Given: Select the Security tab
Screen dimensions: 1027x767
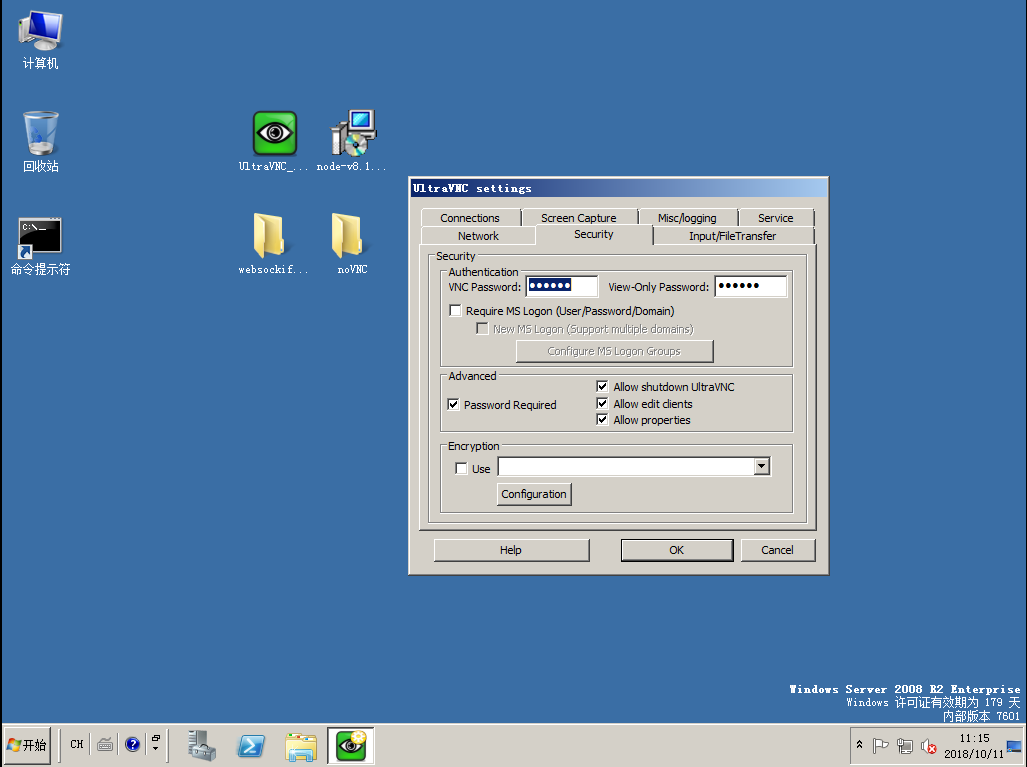Looking at the screenshot, I should click(594, 234).
